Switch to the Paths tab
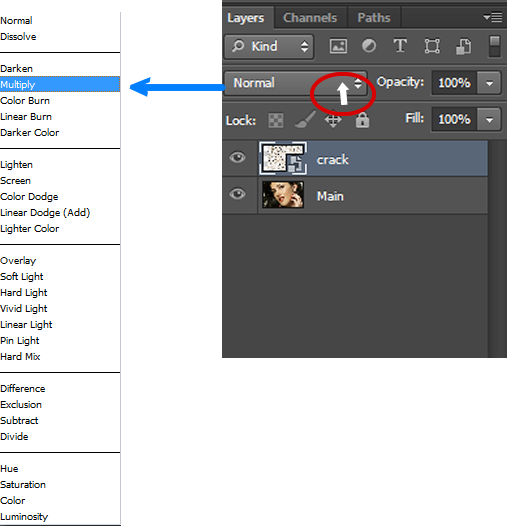507x526 pixels. 374,18
